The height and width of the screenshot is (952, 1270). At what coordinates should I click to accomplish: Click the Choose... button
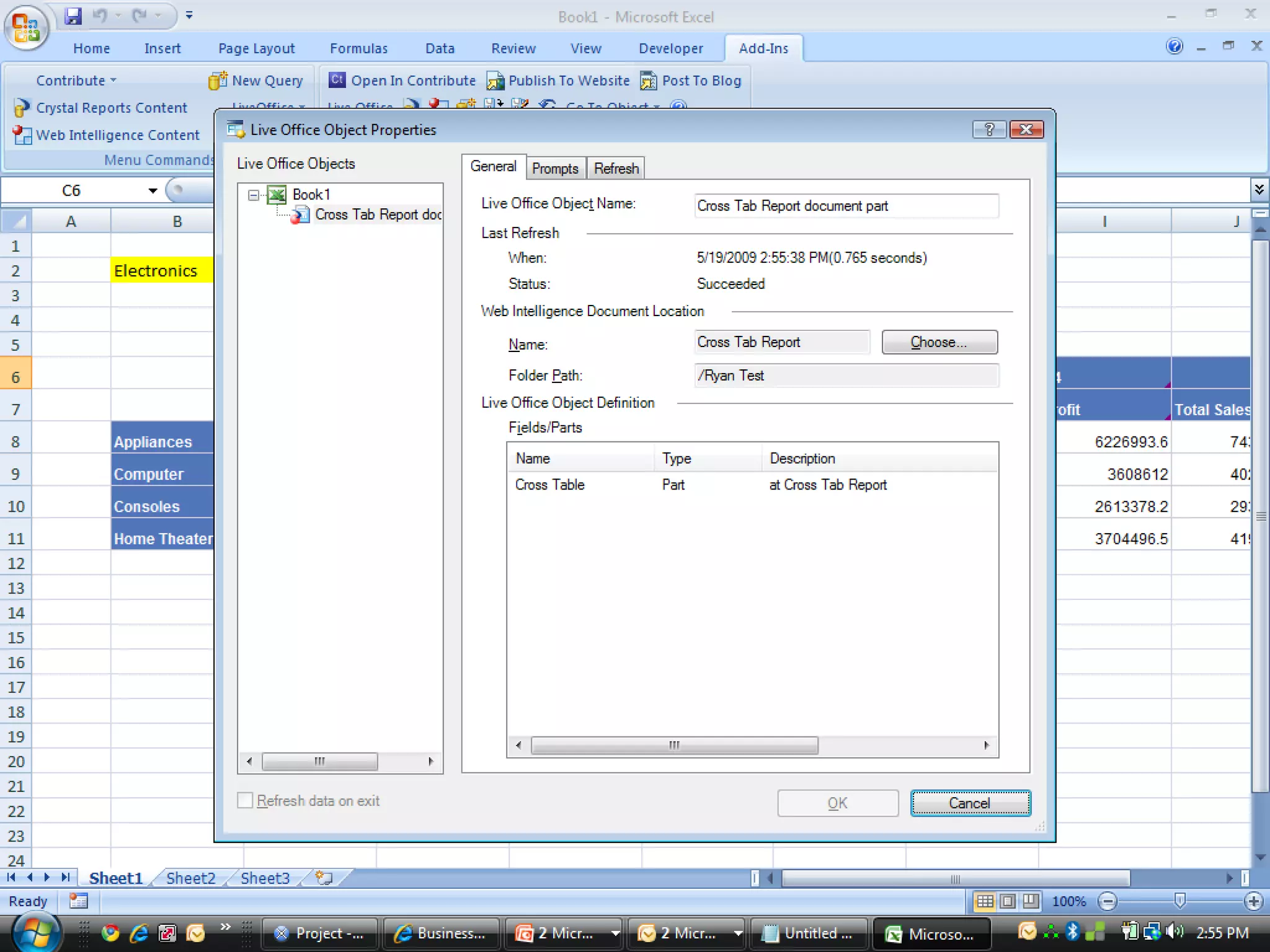(939, 342)
